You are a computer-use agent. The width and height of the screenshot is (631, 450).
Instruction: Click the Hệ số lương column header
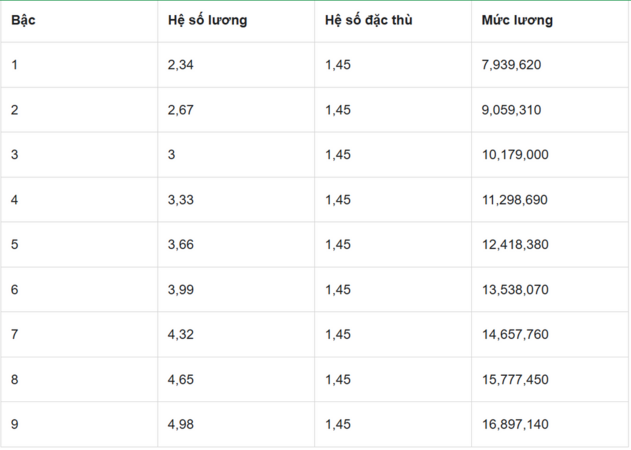208,20
